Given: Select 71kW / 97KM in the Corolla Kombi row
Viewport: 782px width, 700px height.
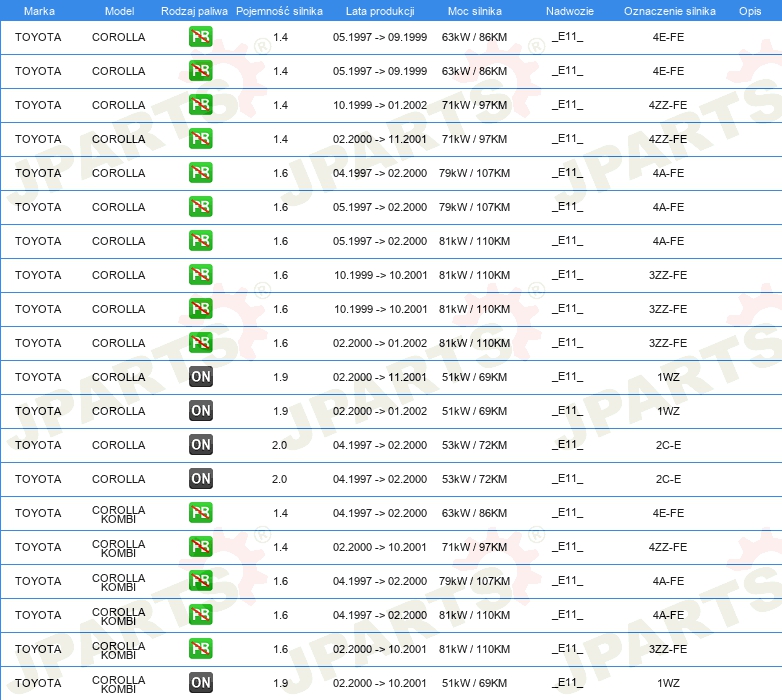Looking at the screenshot, I should click(x=474, y=547).
